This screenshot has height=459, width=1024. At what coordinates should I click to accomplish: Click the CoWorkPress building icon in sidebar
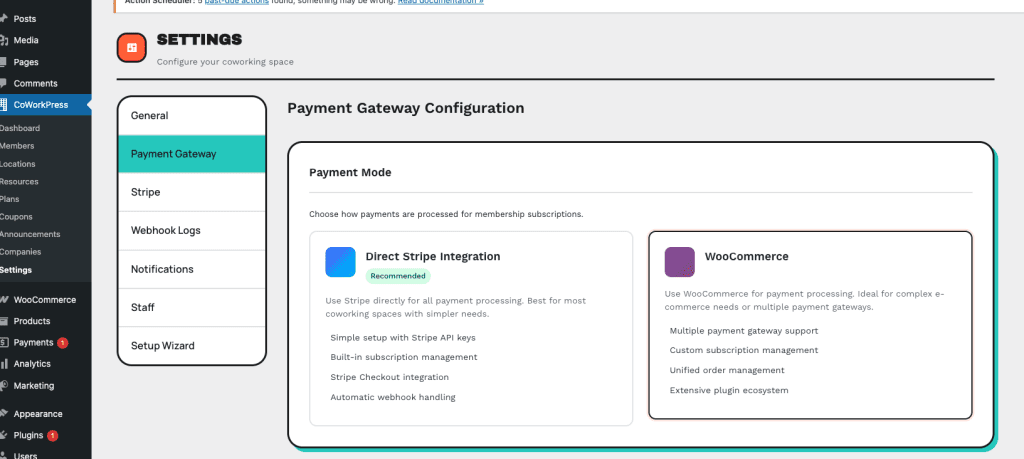(x=3, y=104)
